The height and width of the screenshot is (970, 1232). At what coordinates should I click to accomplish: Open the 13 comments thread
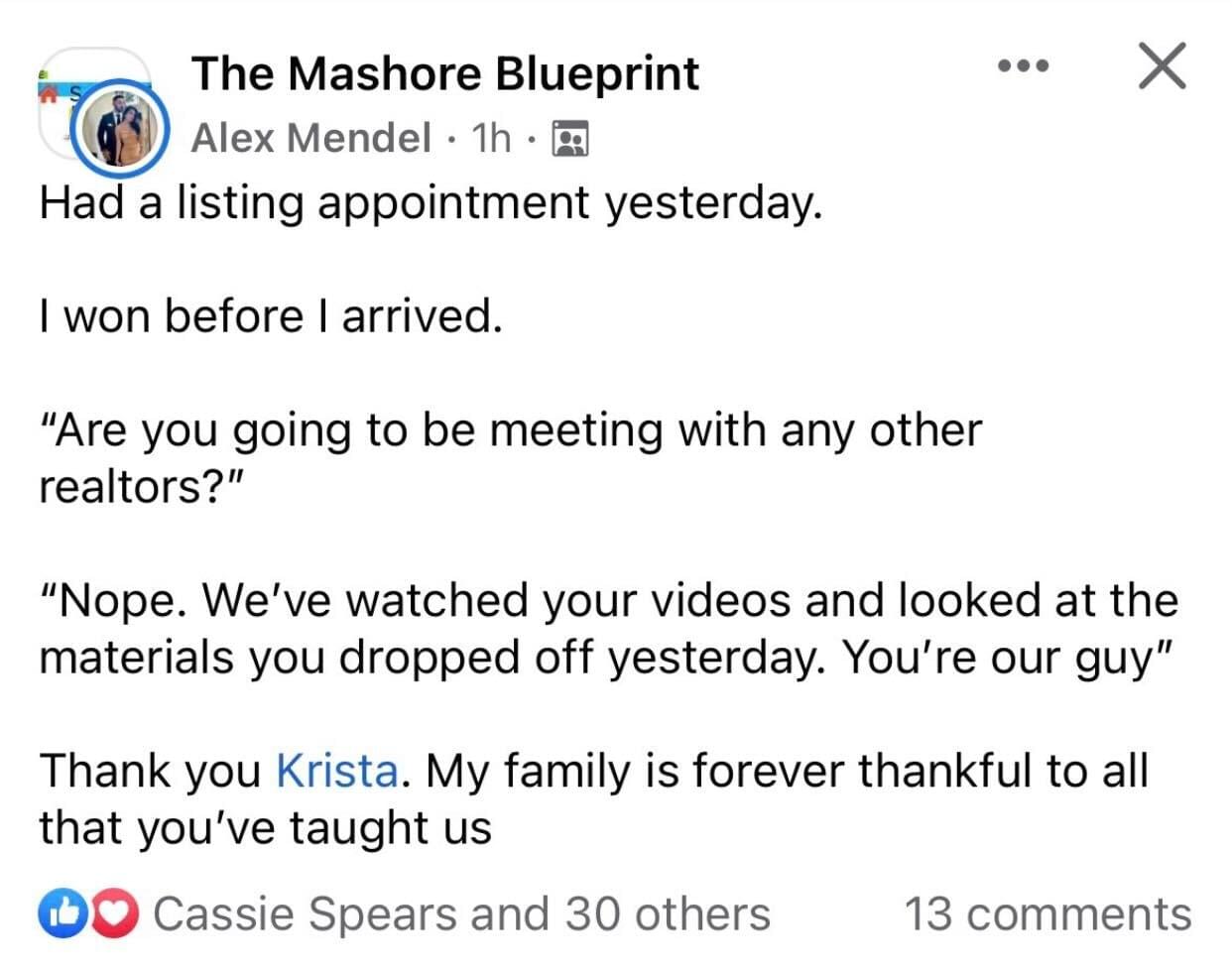click(x=1047, y=913)
